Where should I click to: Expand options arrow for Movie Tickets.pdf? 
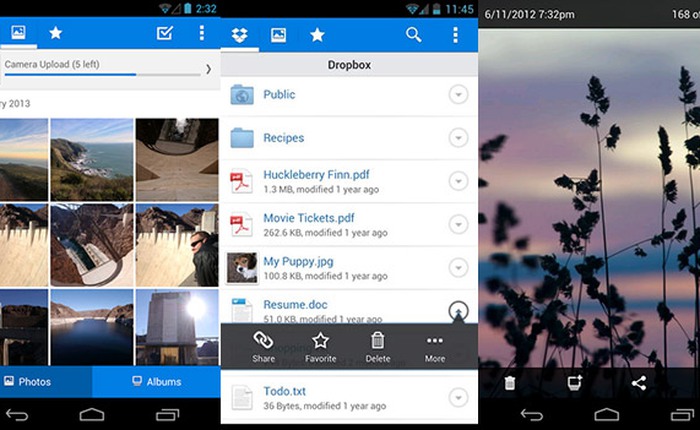[458, 225]
